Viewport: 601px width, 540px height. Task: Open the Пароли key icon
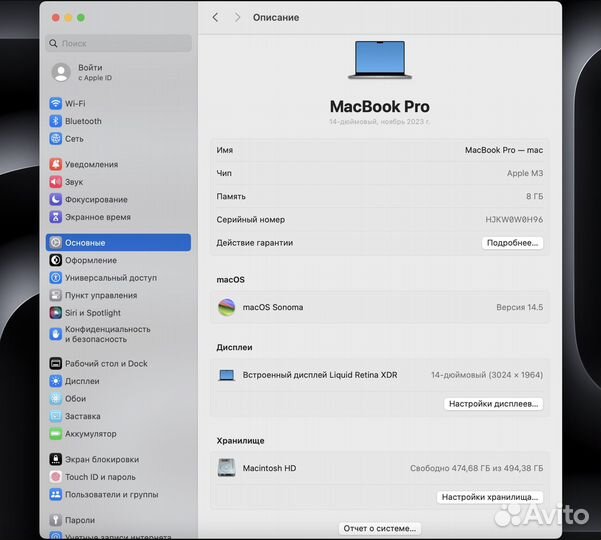tap(56, 520)
